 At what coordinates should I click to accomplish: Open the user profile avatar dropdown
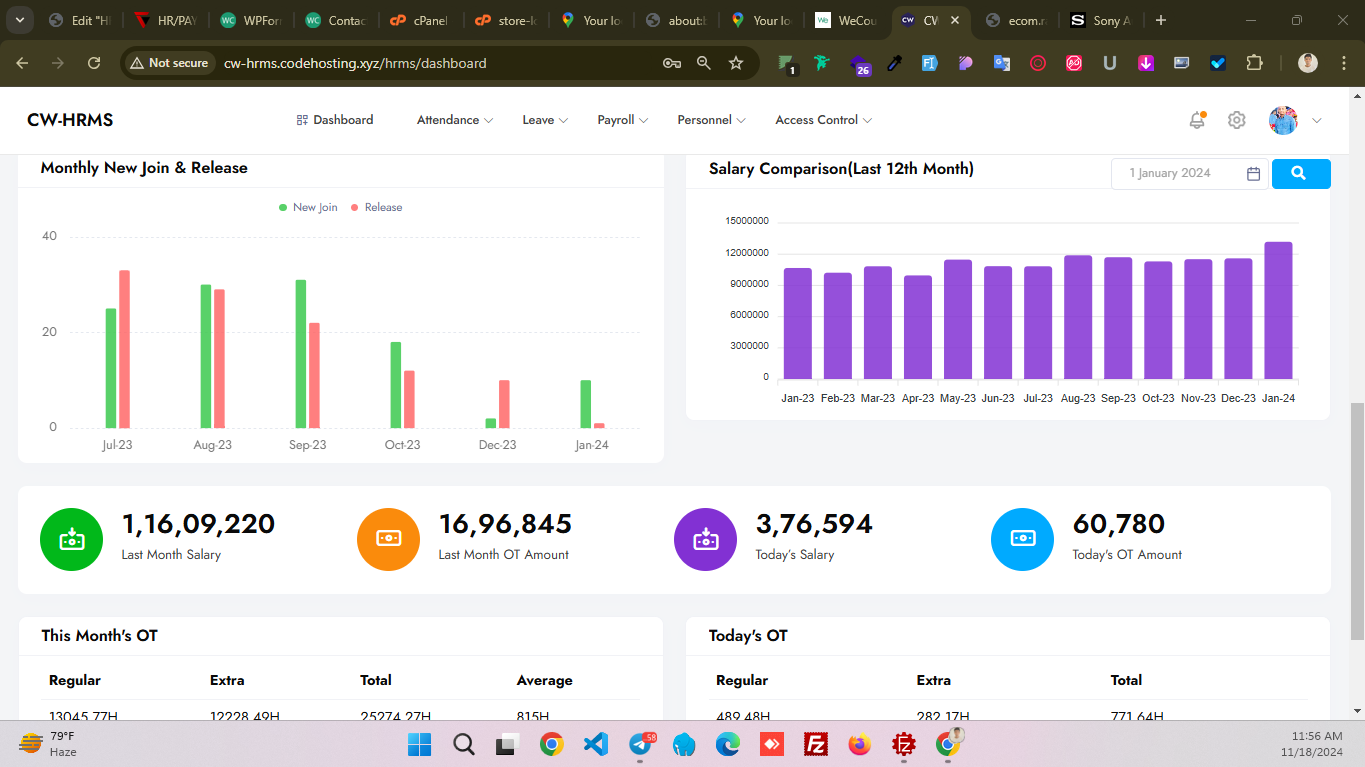pyautogui.click(x=1295, y=120)
